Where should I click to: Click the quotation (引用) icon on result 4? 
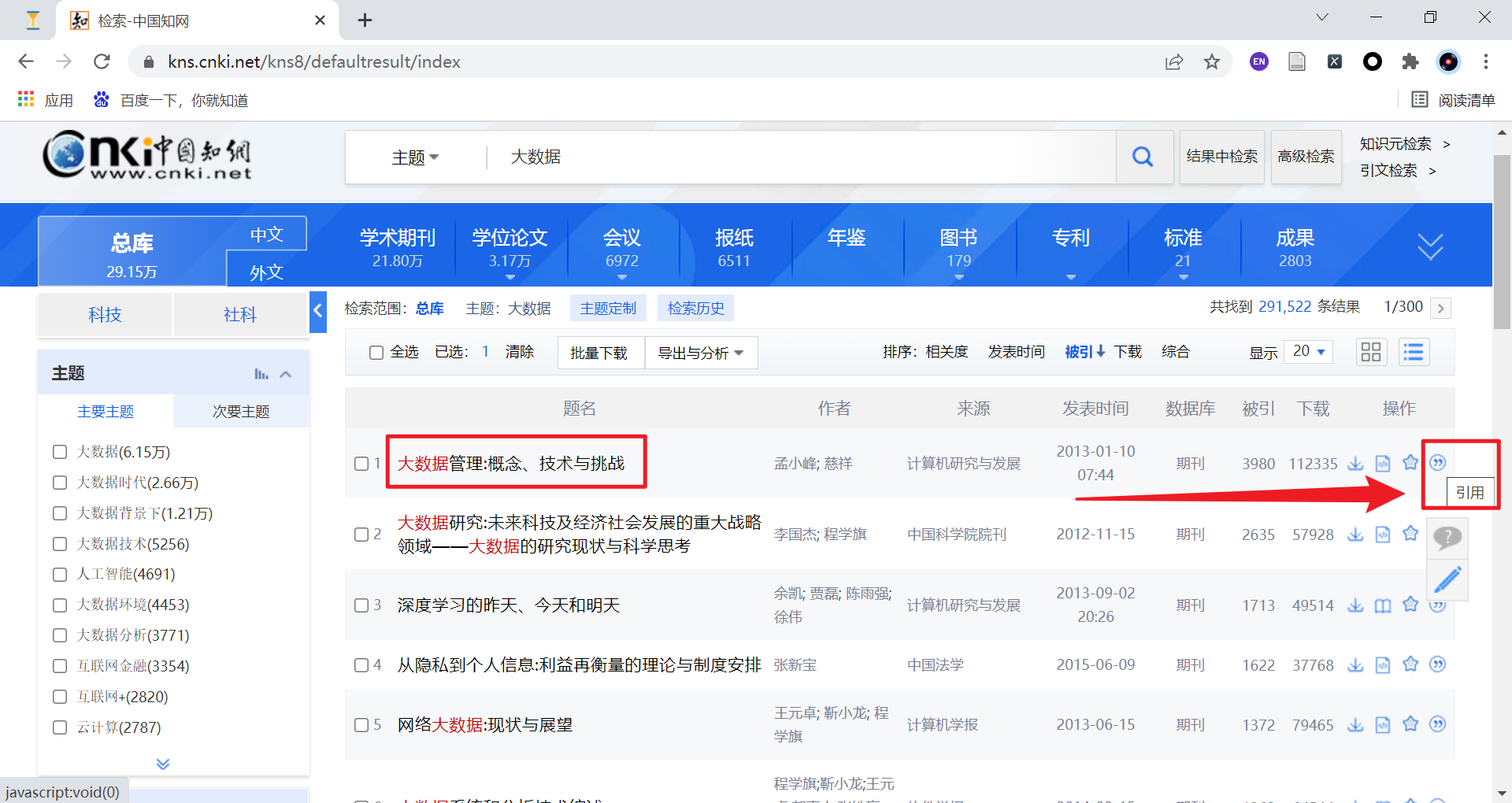pyautogui.click(x=1439, y=664)
